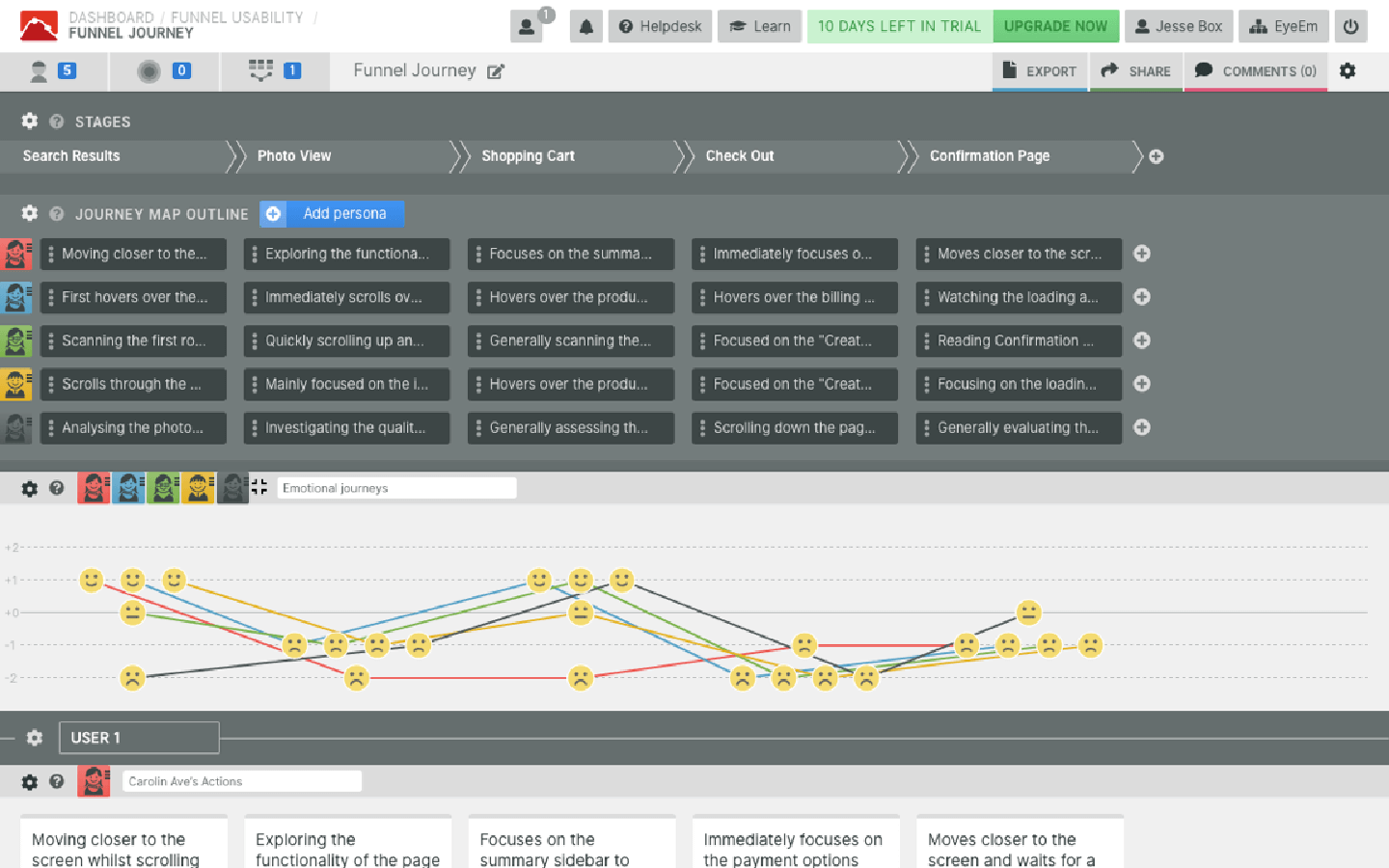
Task: Add a new stage after Confirmation Page
Action: [x=1156, y=156]
